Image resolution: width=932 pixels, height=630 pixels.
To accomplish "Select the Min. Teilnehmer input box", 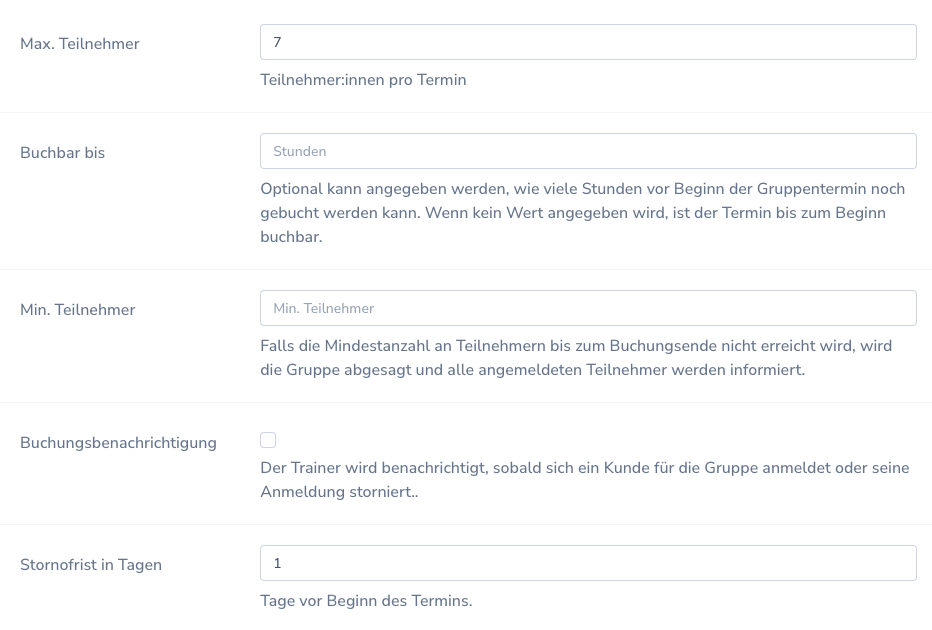I will point(588,308).
